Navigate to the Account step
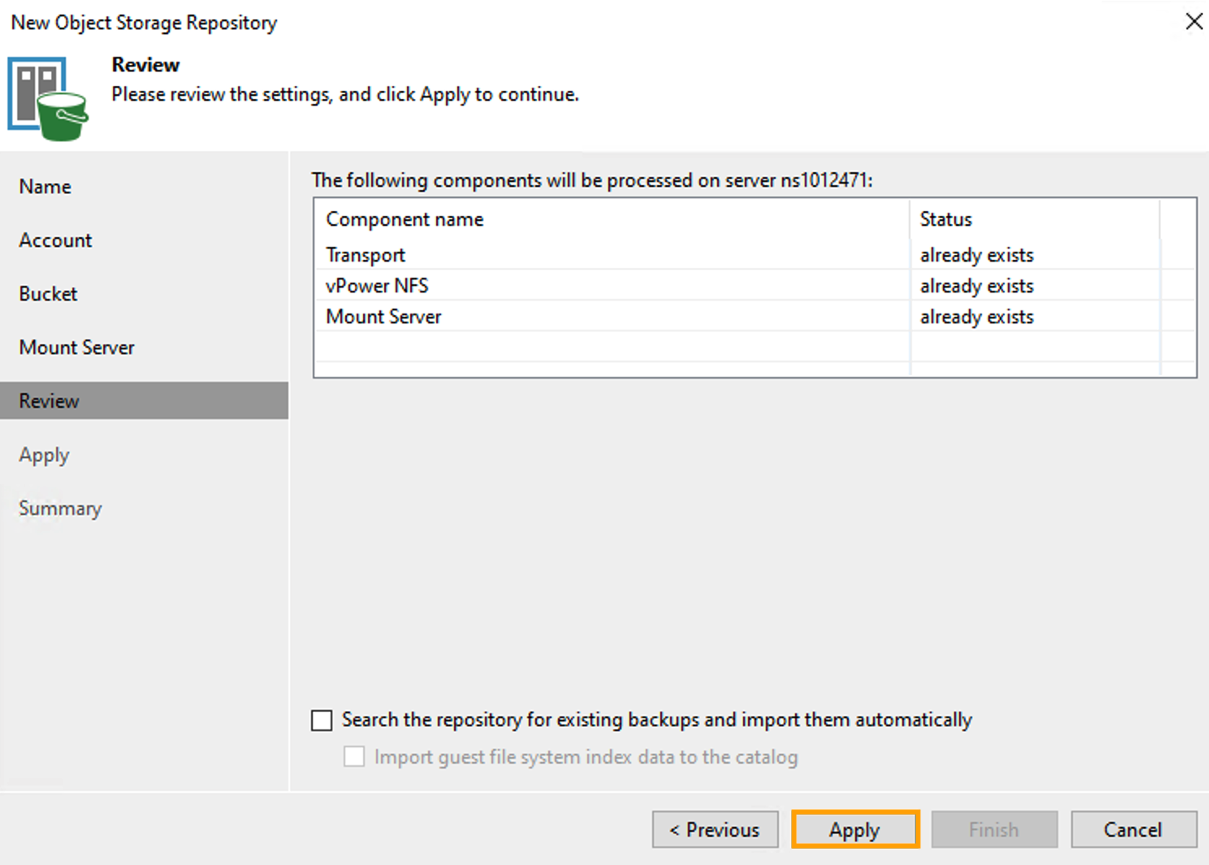Image resolution: width=1209 pixels, height=865 pixels. (x=55, y=240)
